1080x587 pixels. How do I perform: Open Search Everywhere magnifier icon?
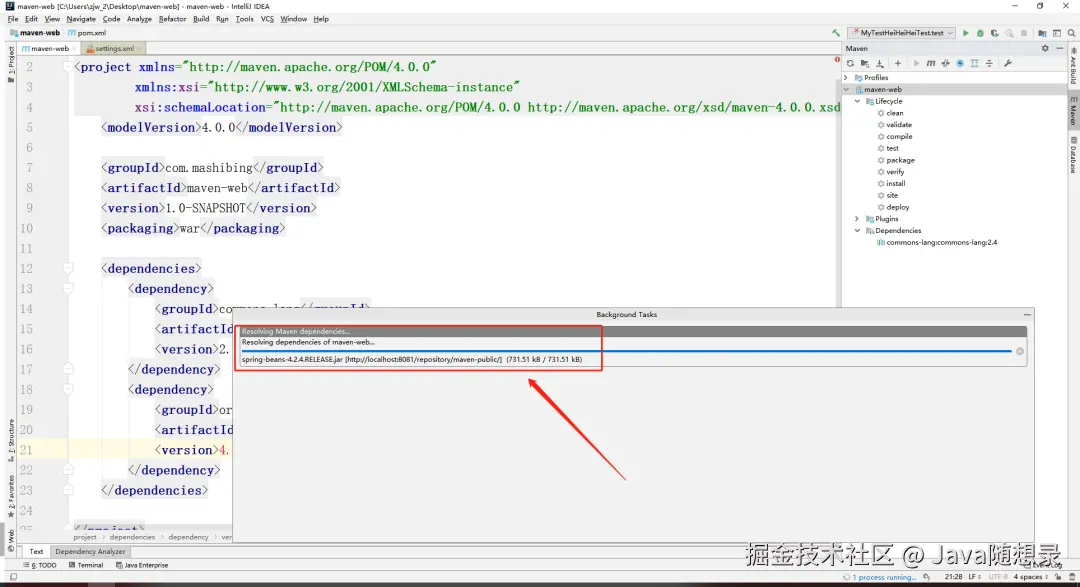[1071, 32]
